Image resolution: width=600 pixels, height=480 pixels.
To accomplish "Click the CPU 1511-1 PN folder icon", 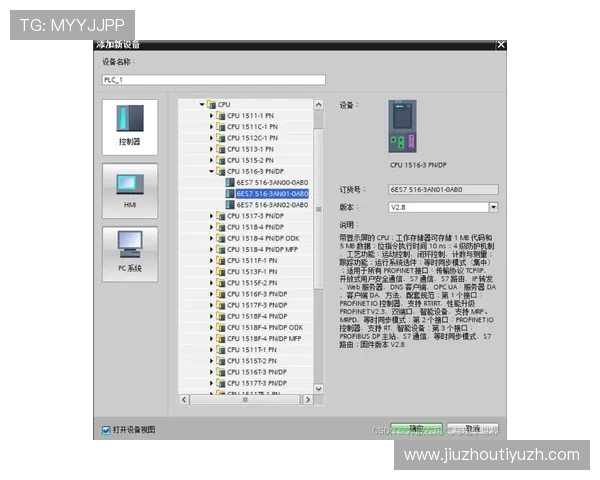I will [x=220, y=115].
